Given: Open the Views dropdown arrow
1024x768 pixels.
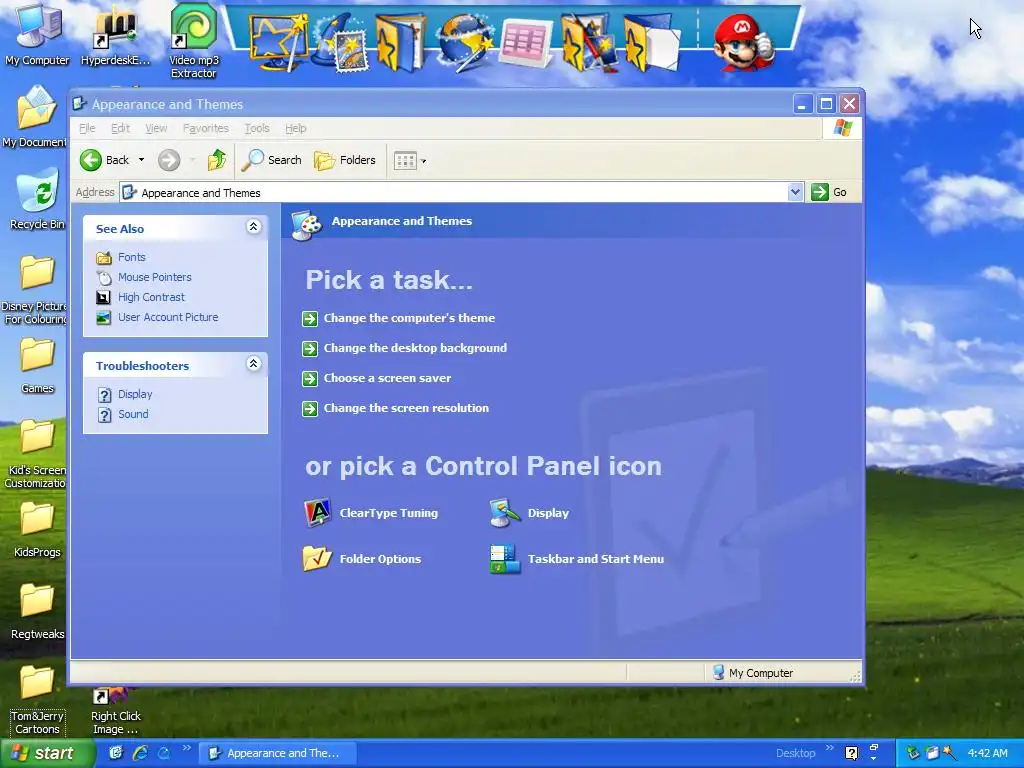Looking at the screenshot, I should (423, 161).
